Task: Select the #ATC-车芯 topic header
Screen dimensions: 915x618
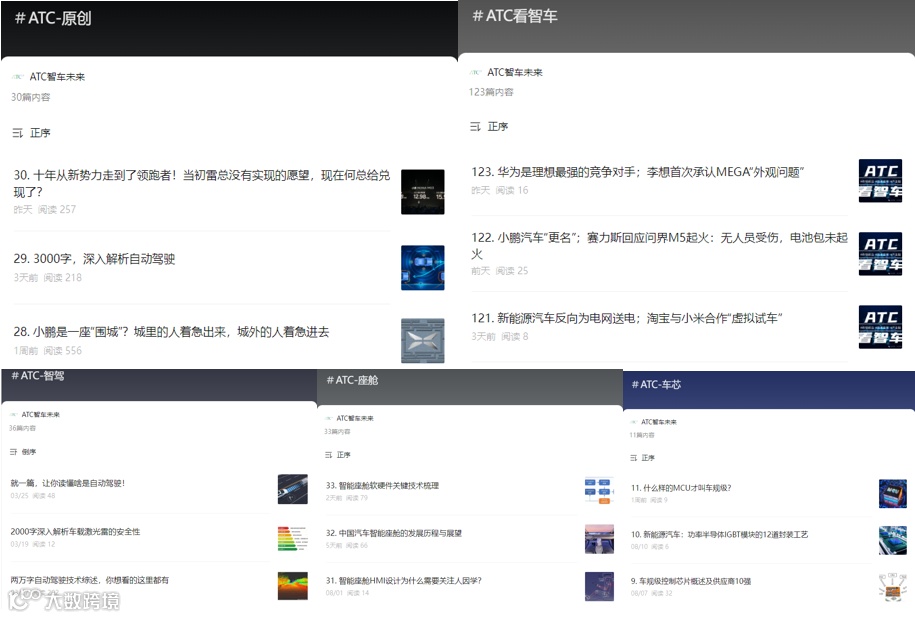Action: pos(656,385)
